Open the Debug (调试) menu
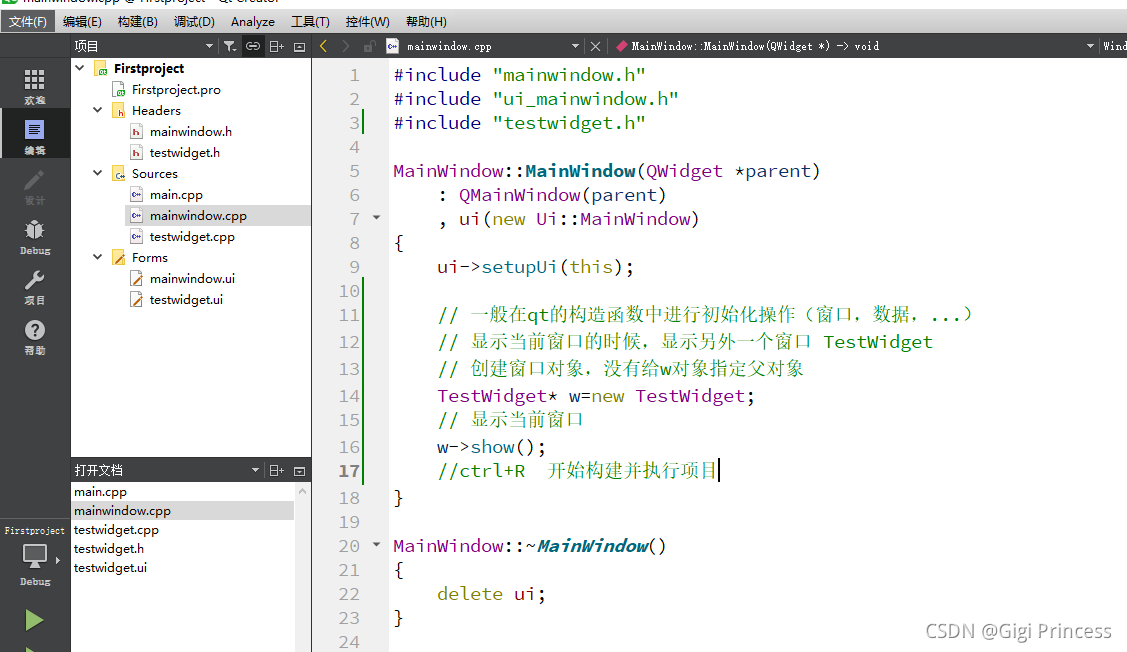This screenshot has height=652, width=1127. [x=194, y=22]
